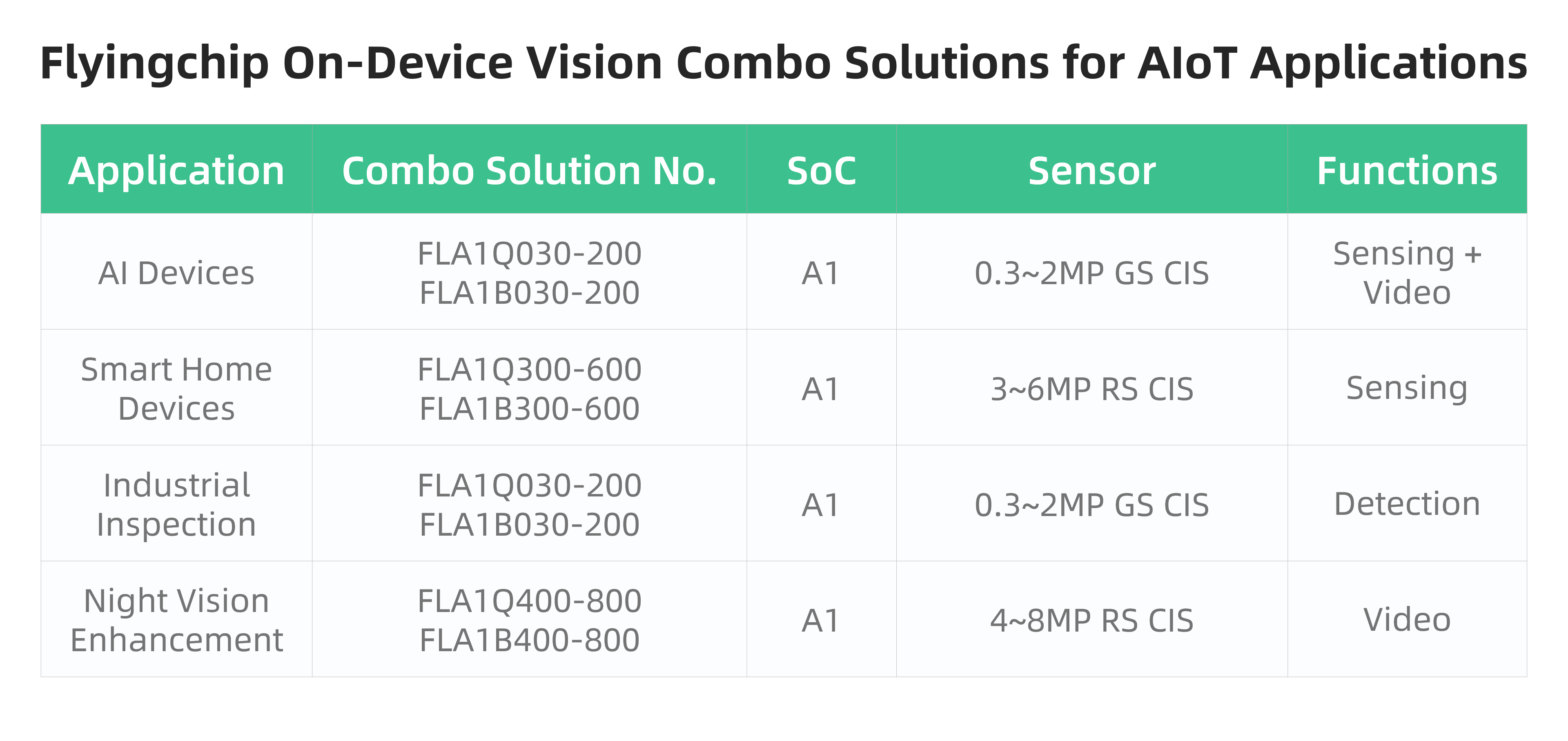
Task: Select the SoC column header
Action: point(822,170)
